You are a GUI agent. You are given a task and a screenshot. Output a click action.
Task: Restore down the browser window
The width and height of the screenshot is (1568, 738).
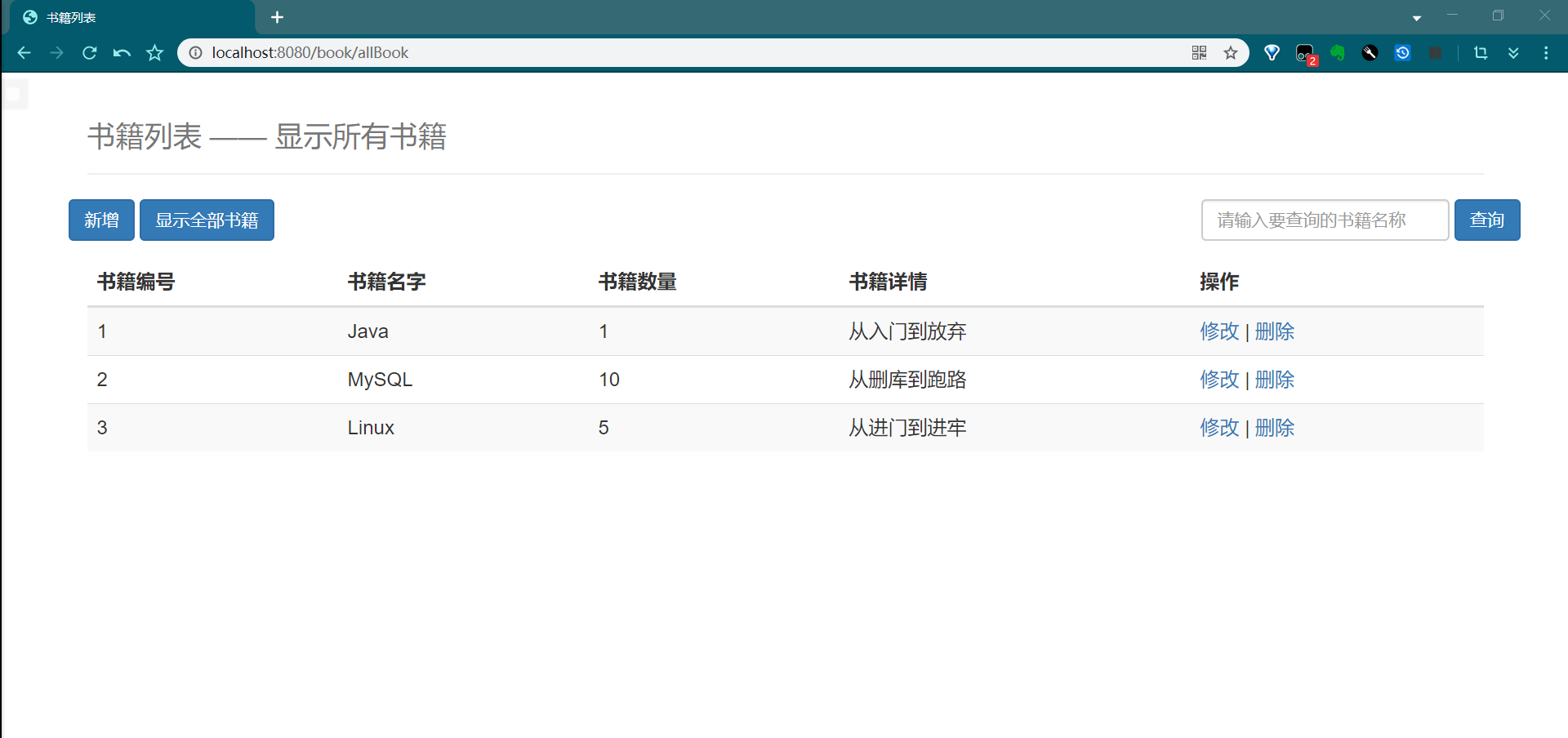pyautogui.click(x=1498, y=16)
